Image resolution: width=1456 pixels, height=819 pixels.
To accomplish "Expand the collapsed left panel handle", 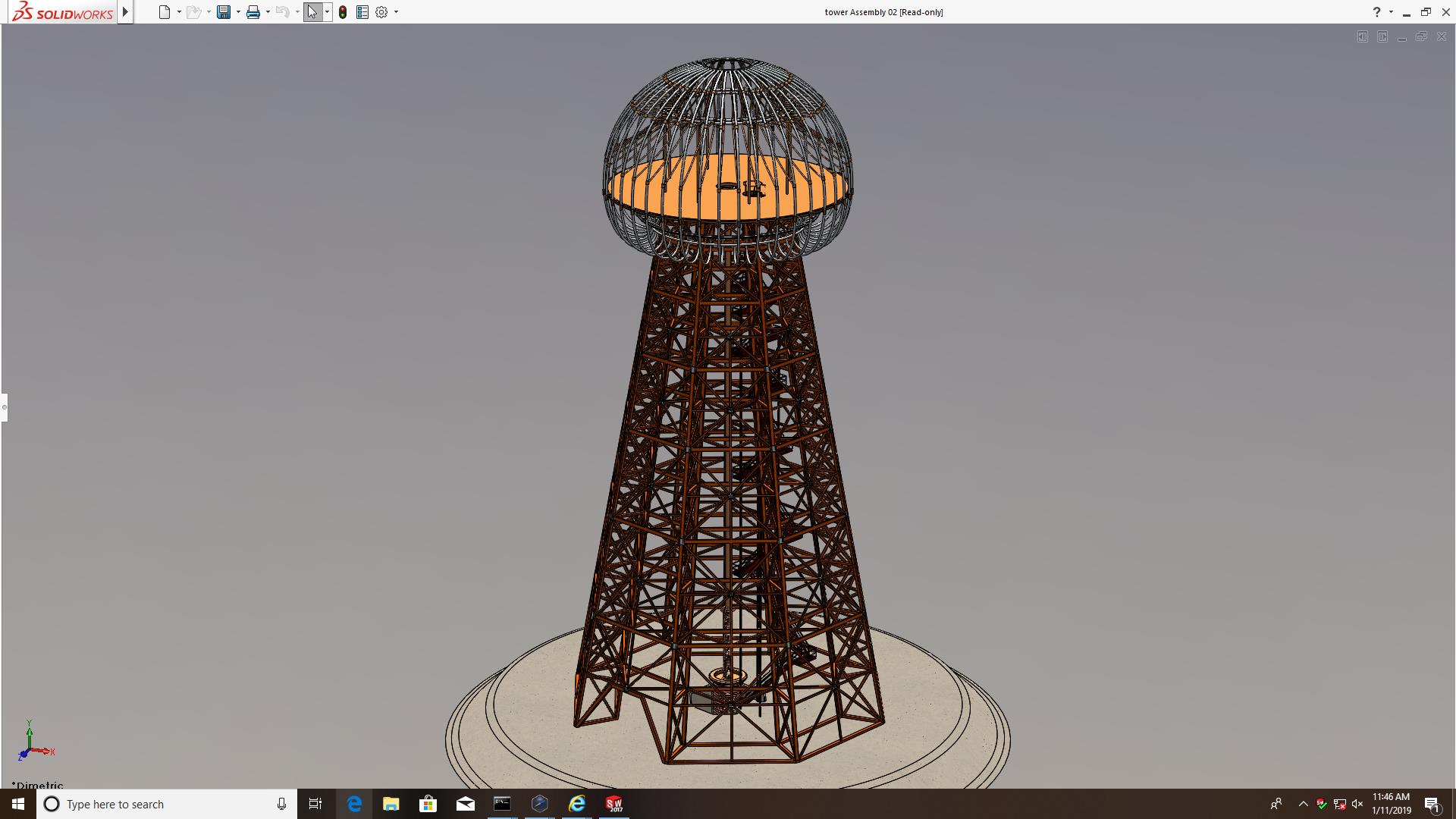I will click(4, 407).
